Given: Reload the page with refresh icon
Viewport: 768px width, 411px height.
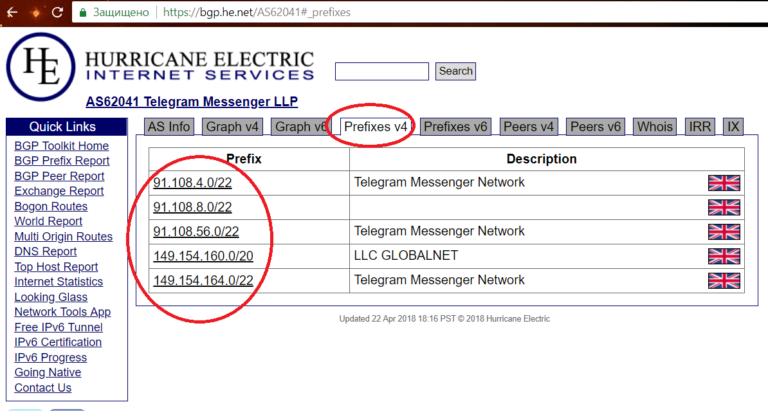Looking at the screenshot, I should (x=57, y=12).
